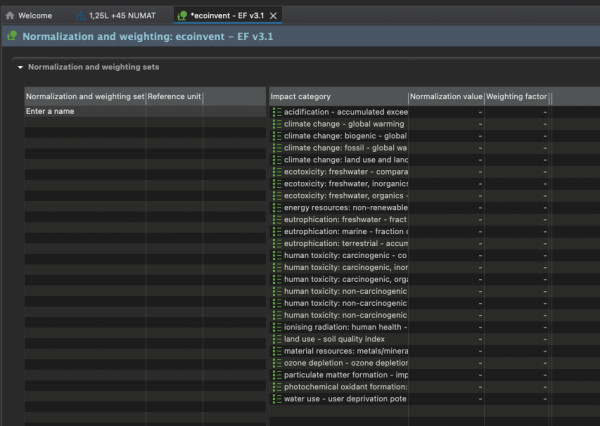Screen dimensions: 600x426
Task: Click icon beside ecotoxicity: freshwater, inorganics
Action: (277, 184)
